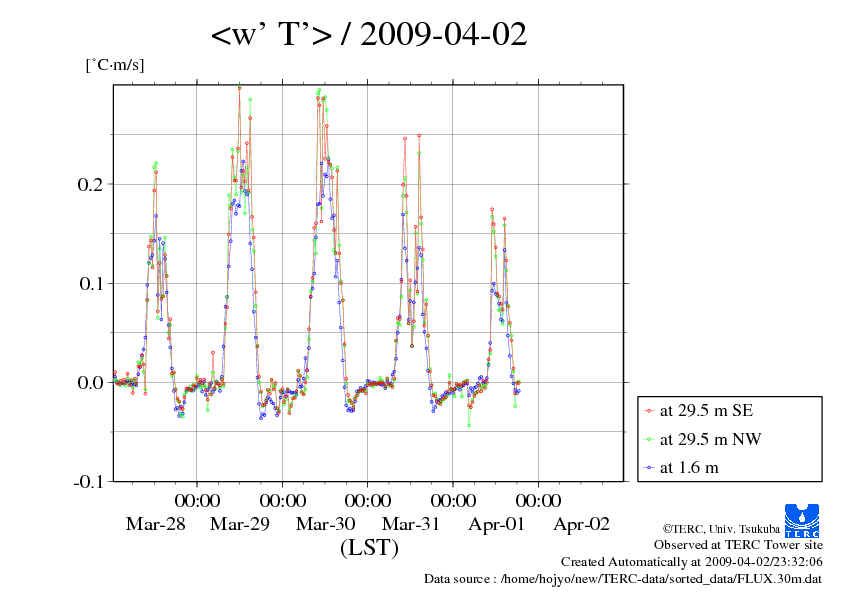Click the green legend marker for 29.5 m NW
The image size is (842, 595).
click(649, 439)
